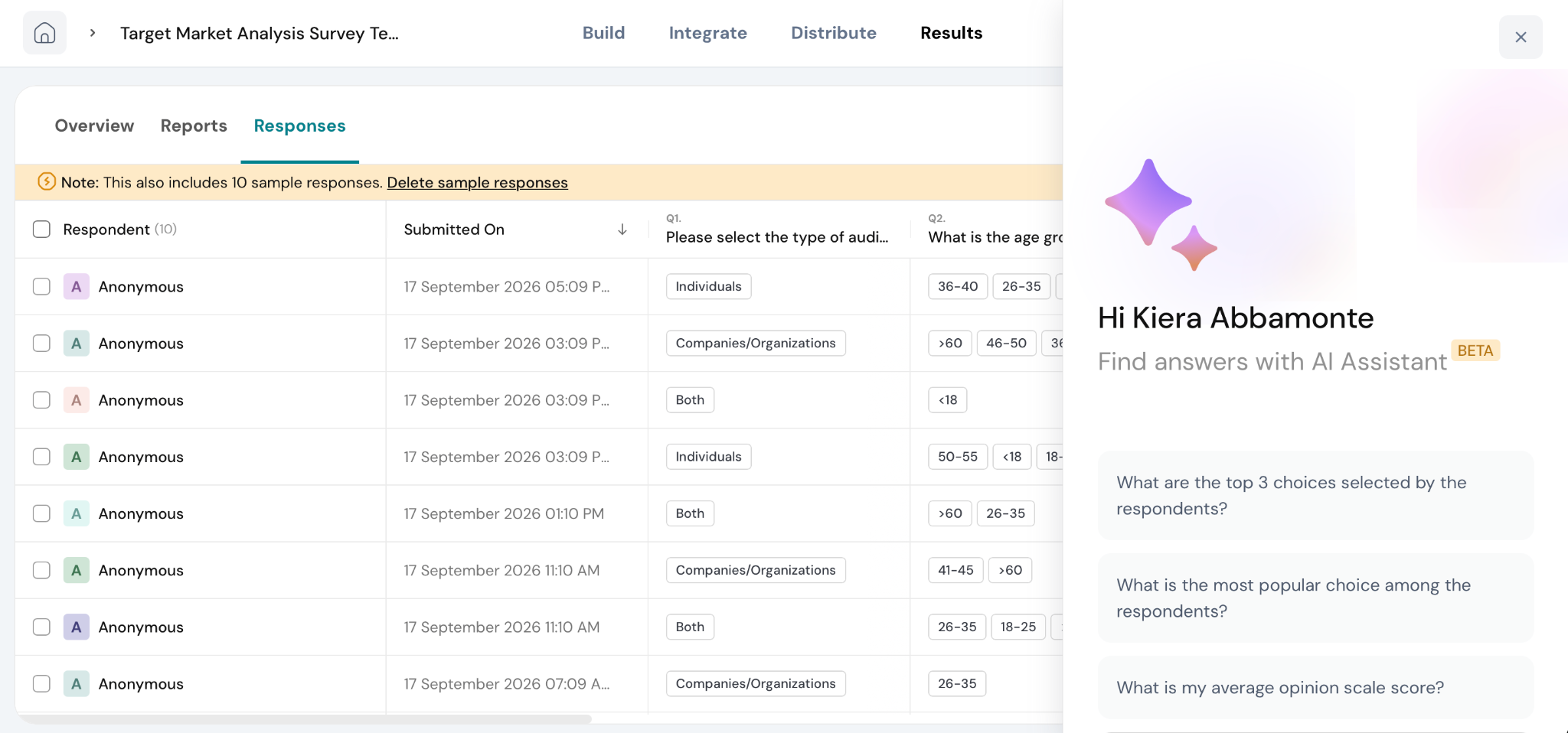Open the Build tab
Viewport: 1568px width, 733px height.
coord(603,33)
